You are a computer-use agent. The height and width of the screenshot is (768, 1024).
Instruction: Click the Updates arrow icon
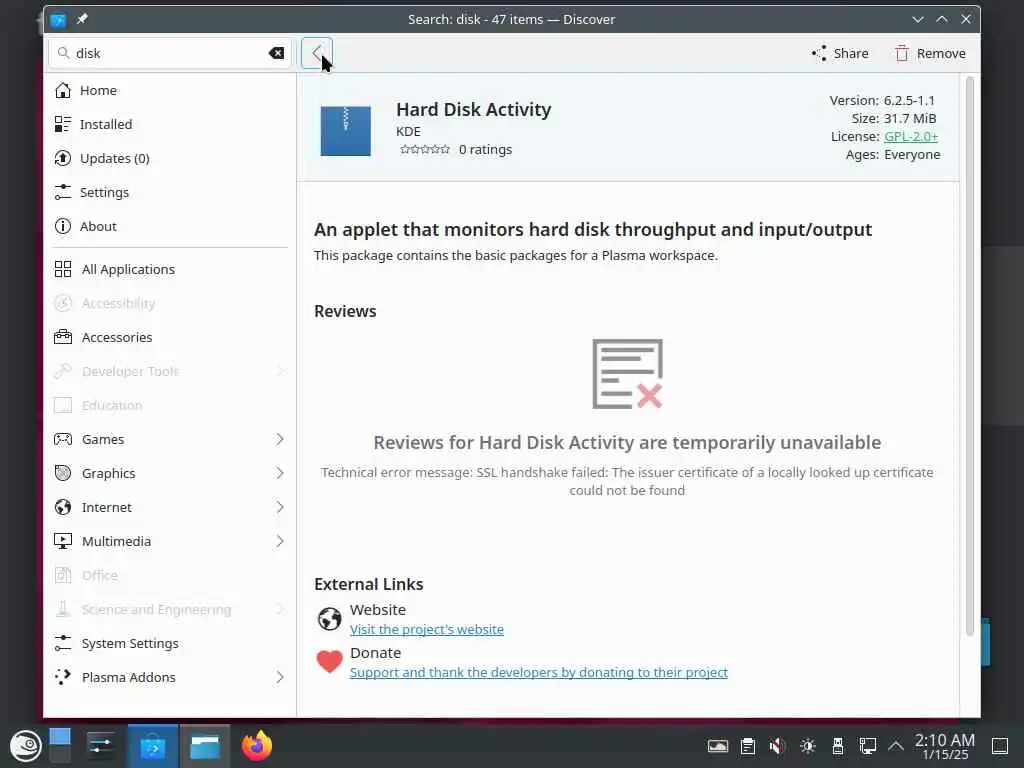(x=63, y=158)
